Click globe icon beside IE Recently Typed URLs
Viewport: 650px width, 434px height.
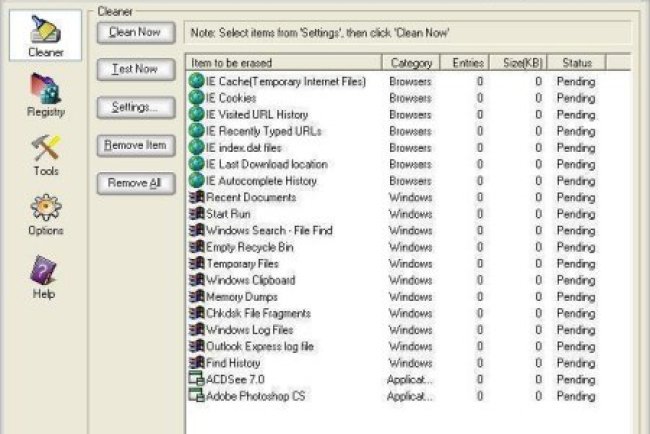(196, 131)
